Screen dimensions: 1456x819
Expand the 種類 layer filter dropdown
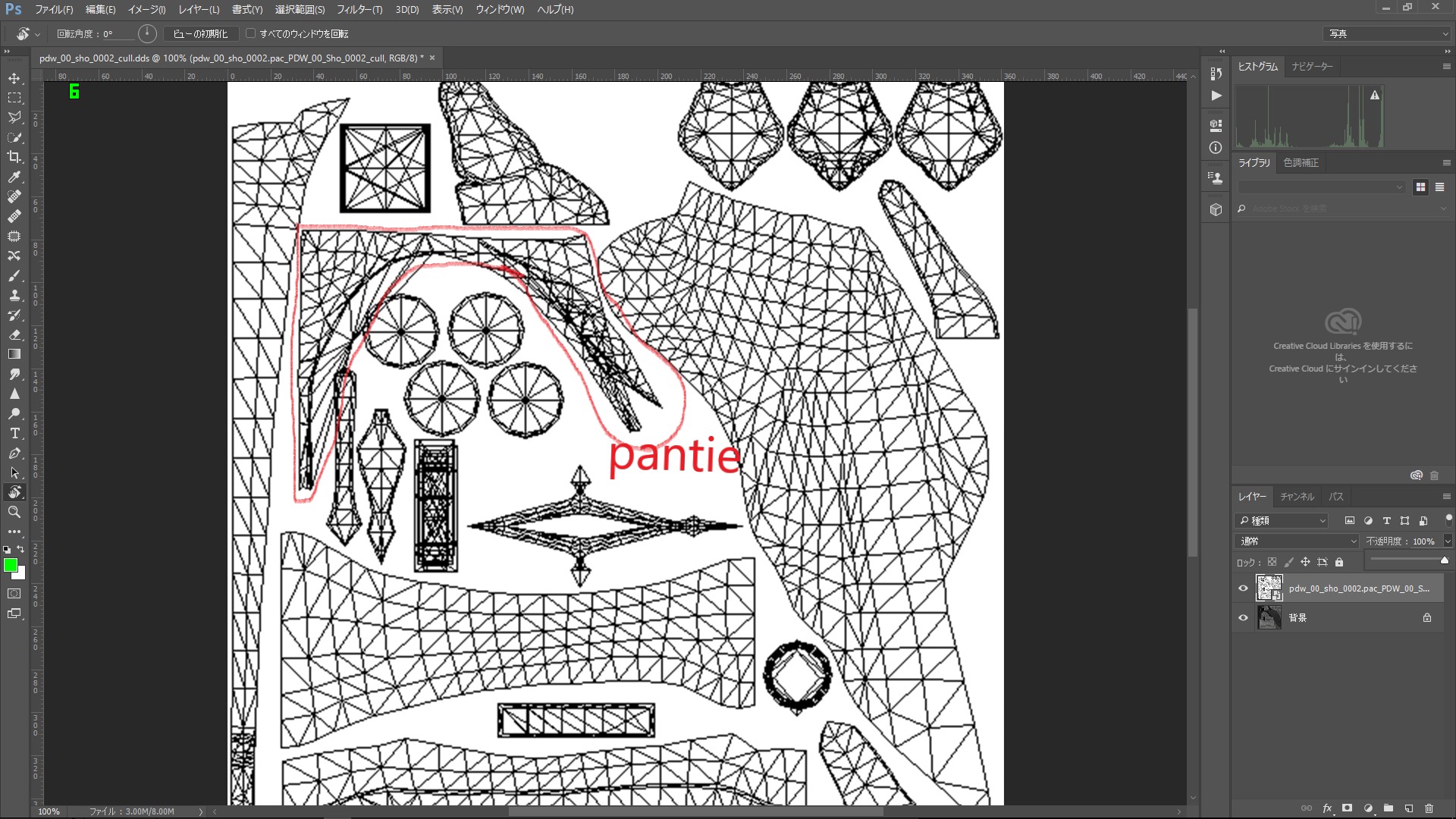(x=1282, y=520)
